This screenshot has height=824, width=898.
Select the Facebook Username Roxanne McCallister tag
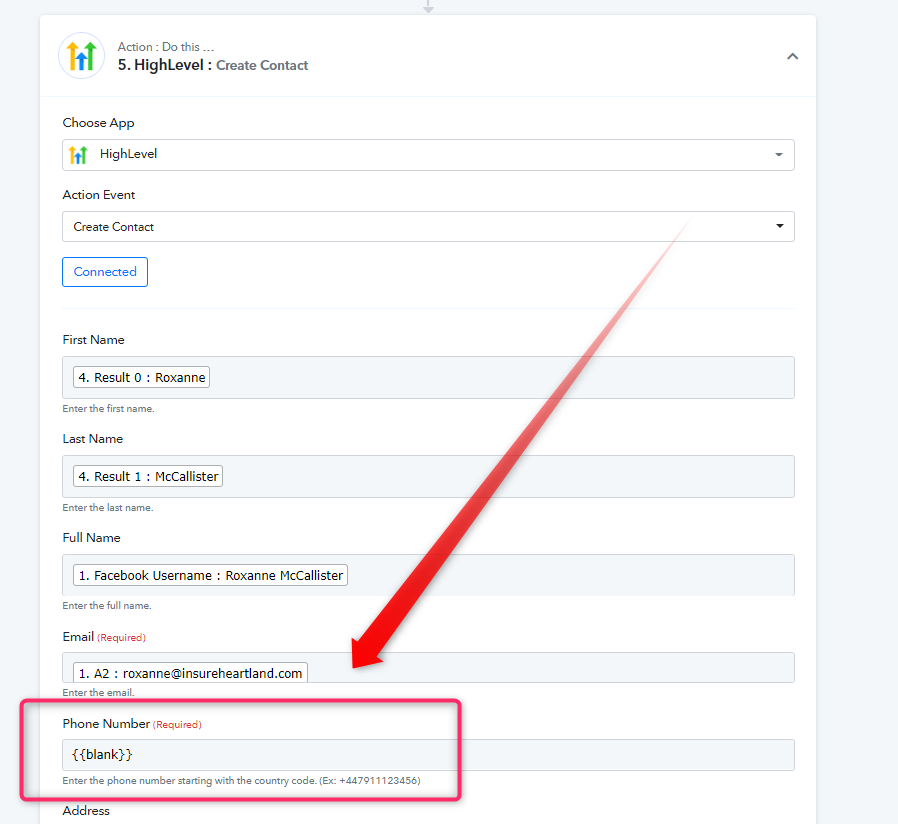[210, 575]
